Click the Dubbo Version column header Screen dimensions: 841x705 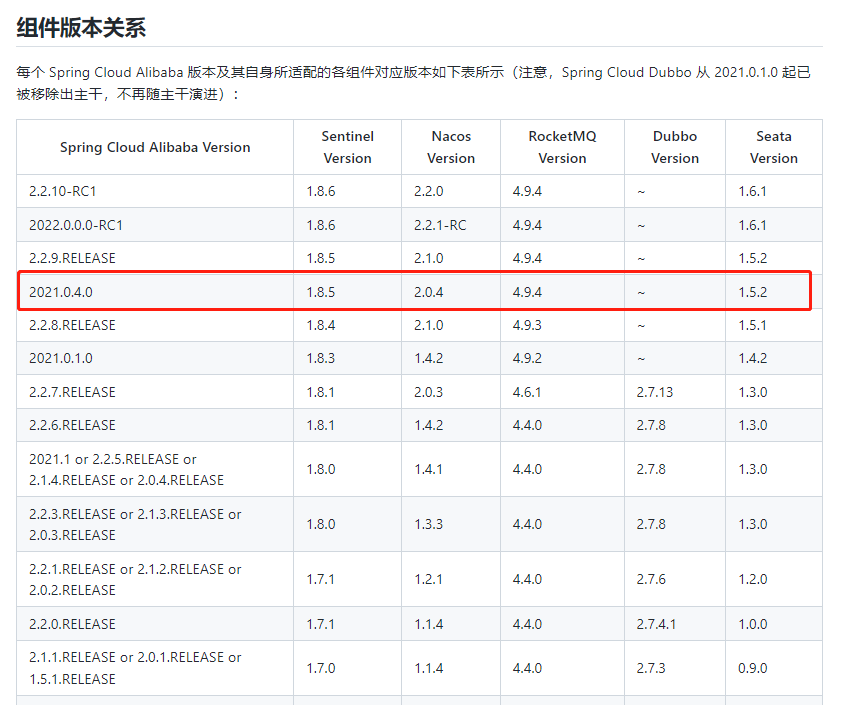tap(675, 147)
